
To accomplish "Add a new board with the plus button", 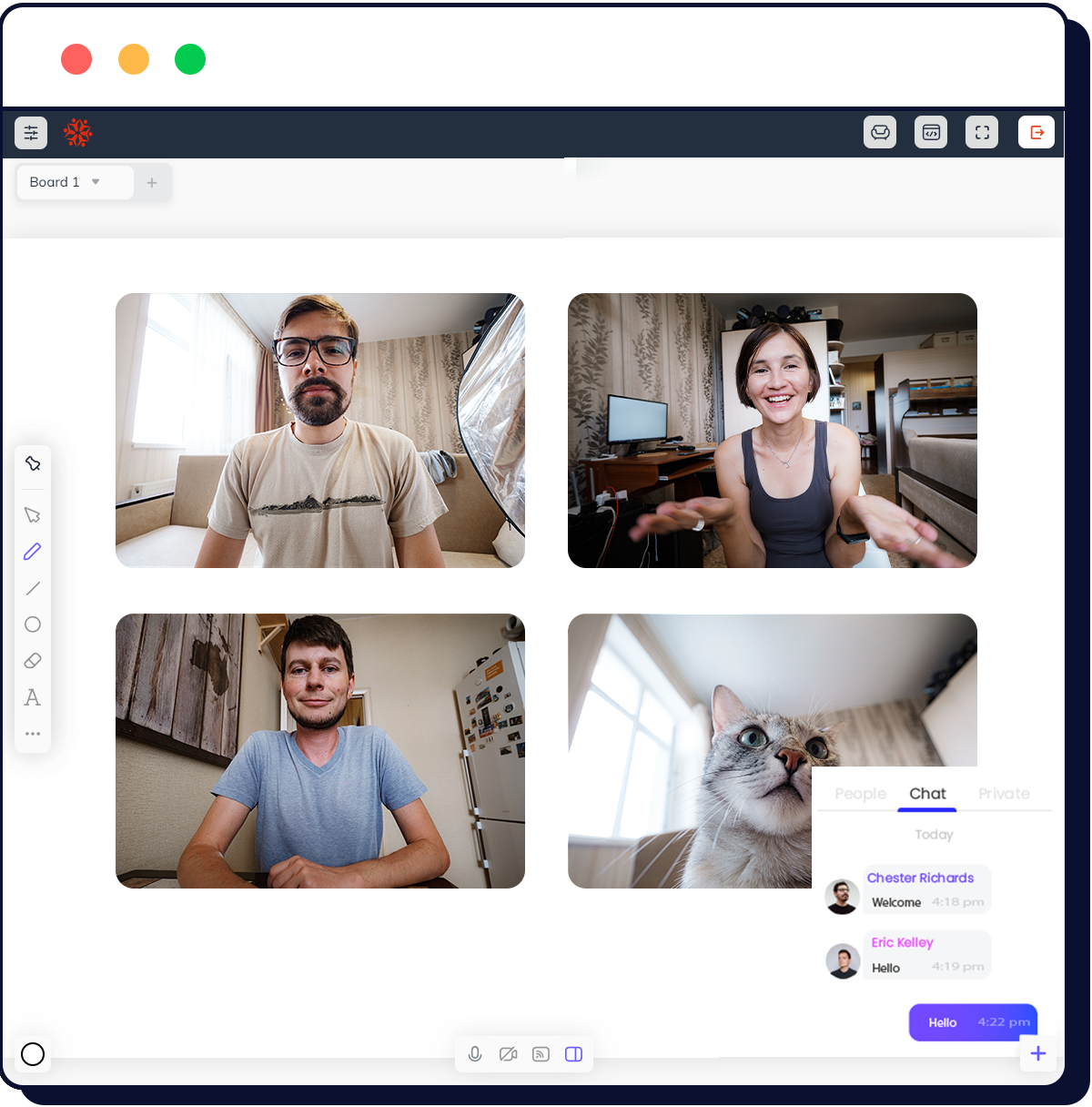I will point(151,182).
